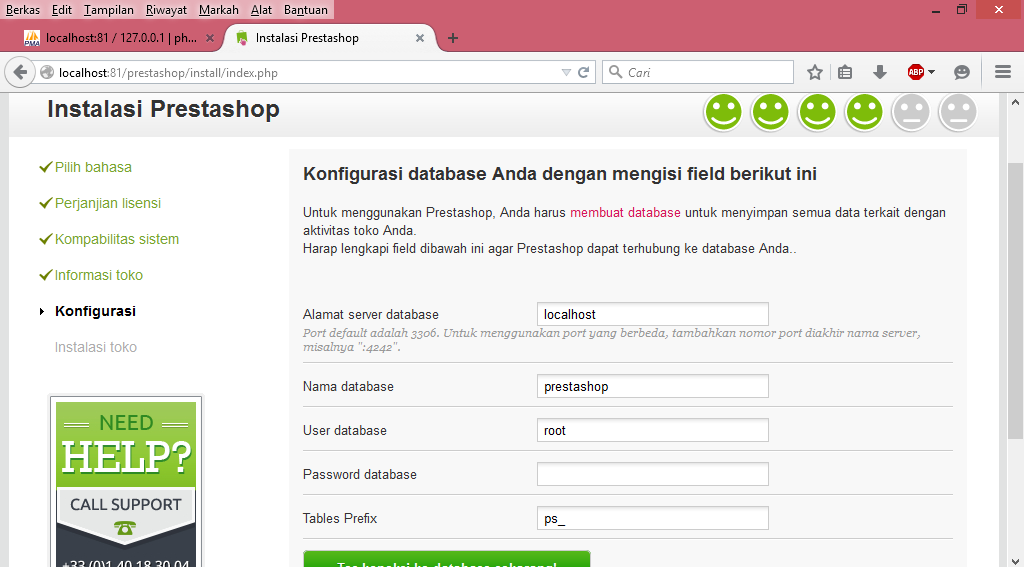The height and width of the screenshot is (567, 1024).
Task: Click the scrollbar up arrow
Action: [1015, 102]
